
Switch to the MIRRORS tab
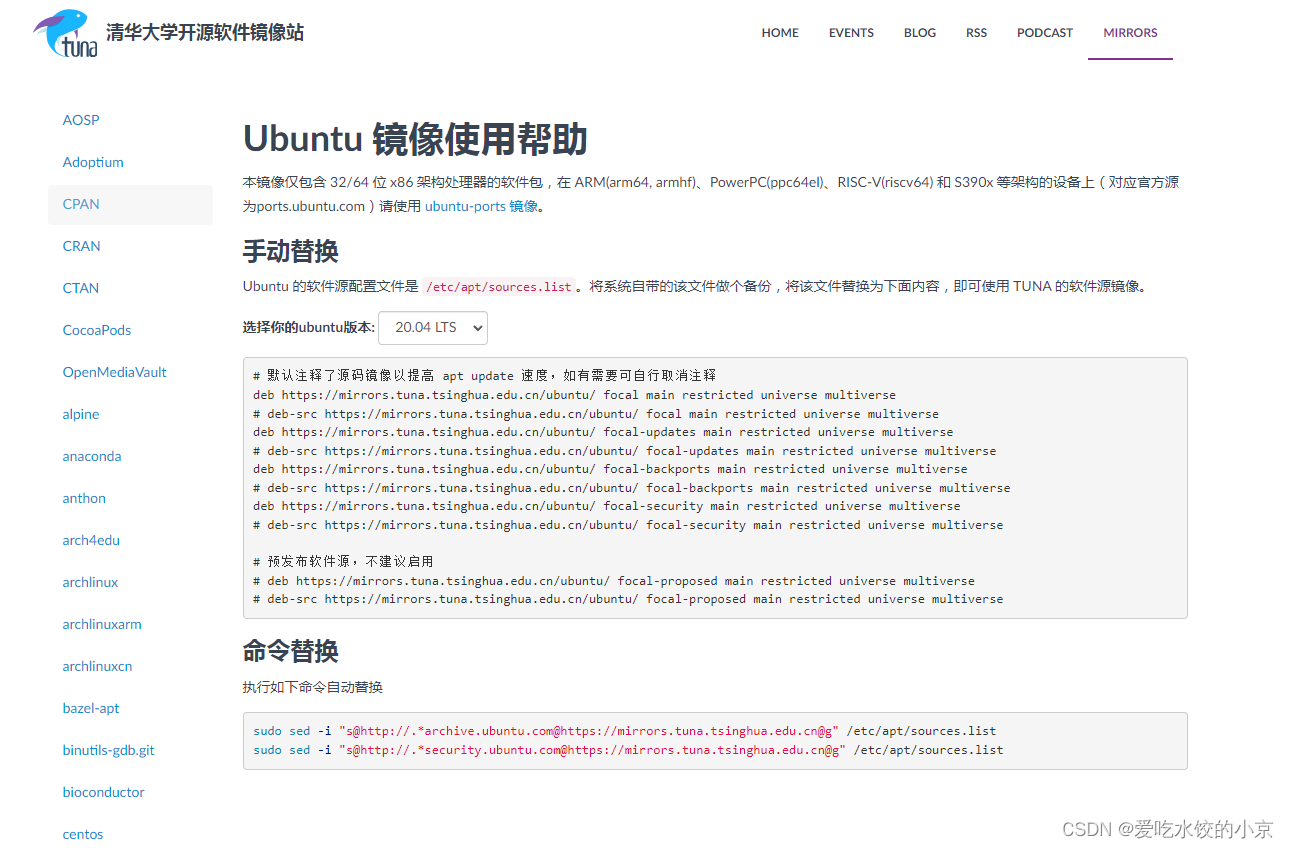(1130, 33)
